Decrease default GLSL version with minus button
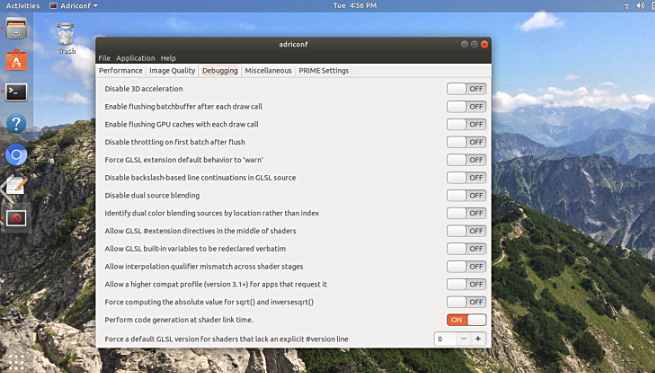This screenshot has height=373, width=655. tap(463, 339)
